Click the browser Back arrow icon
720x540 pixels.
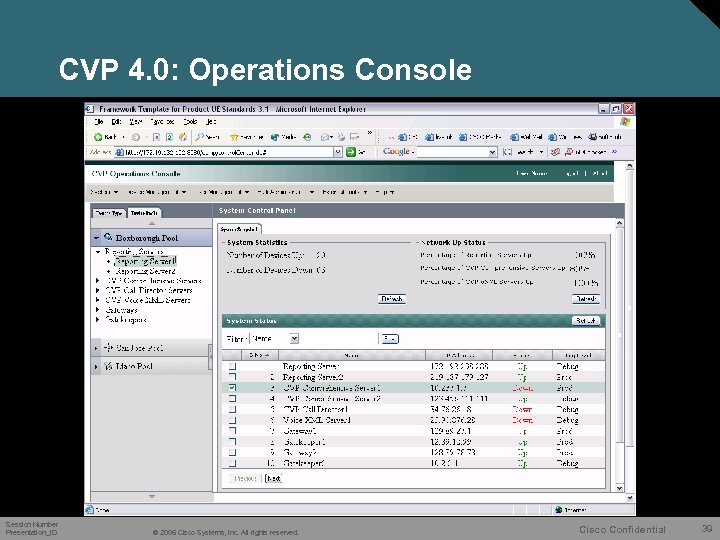point(98,137)
